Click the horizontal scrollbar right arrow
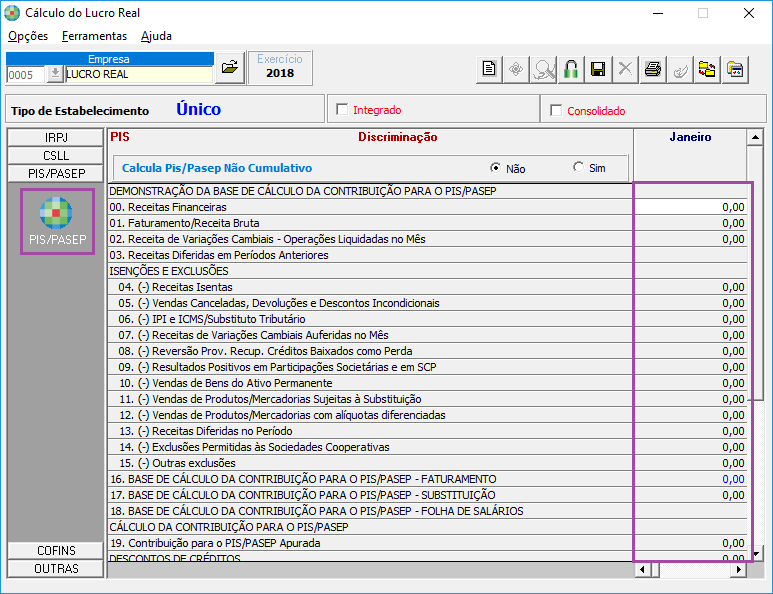This screenshot has width=773, height=594. [x=739, y=570]
